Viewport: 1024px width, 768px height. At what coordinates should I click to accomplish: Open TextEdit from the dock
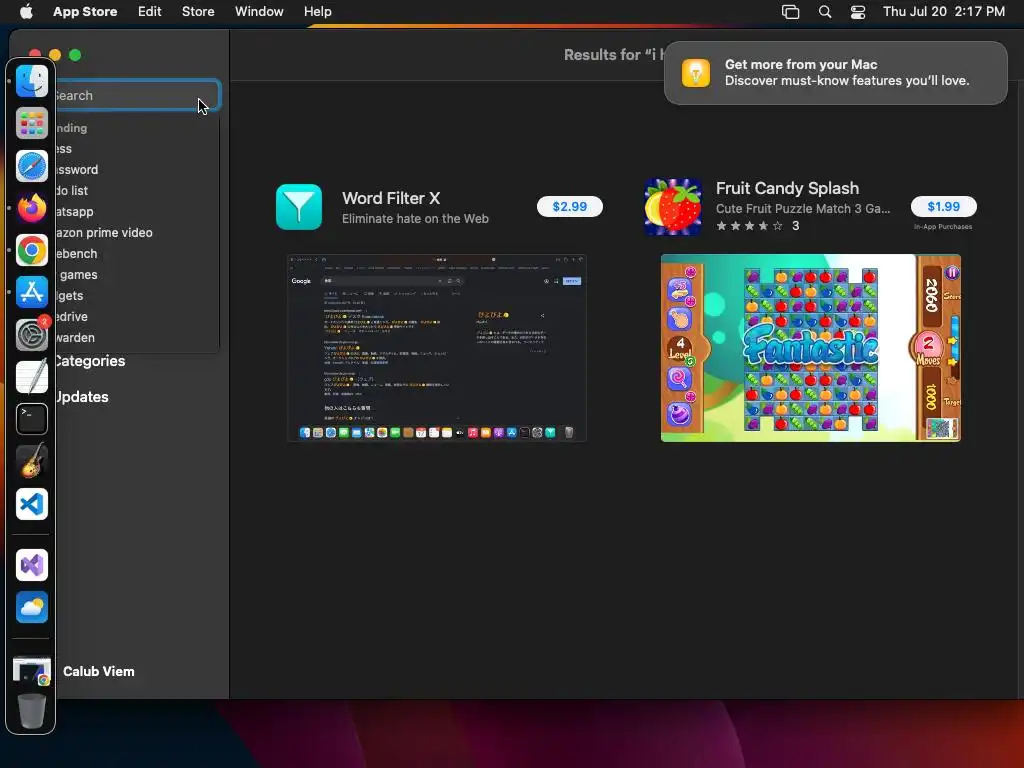[31, 377]
